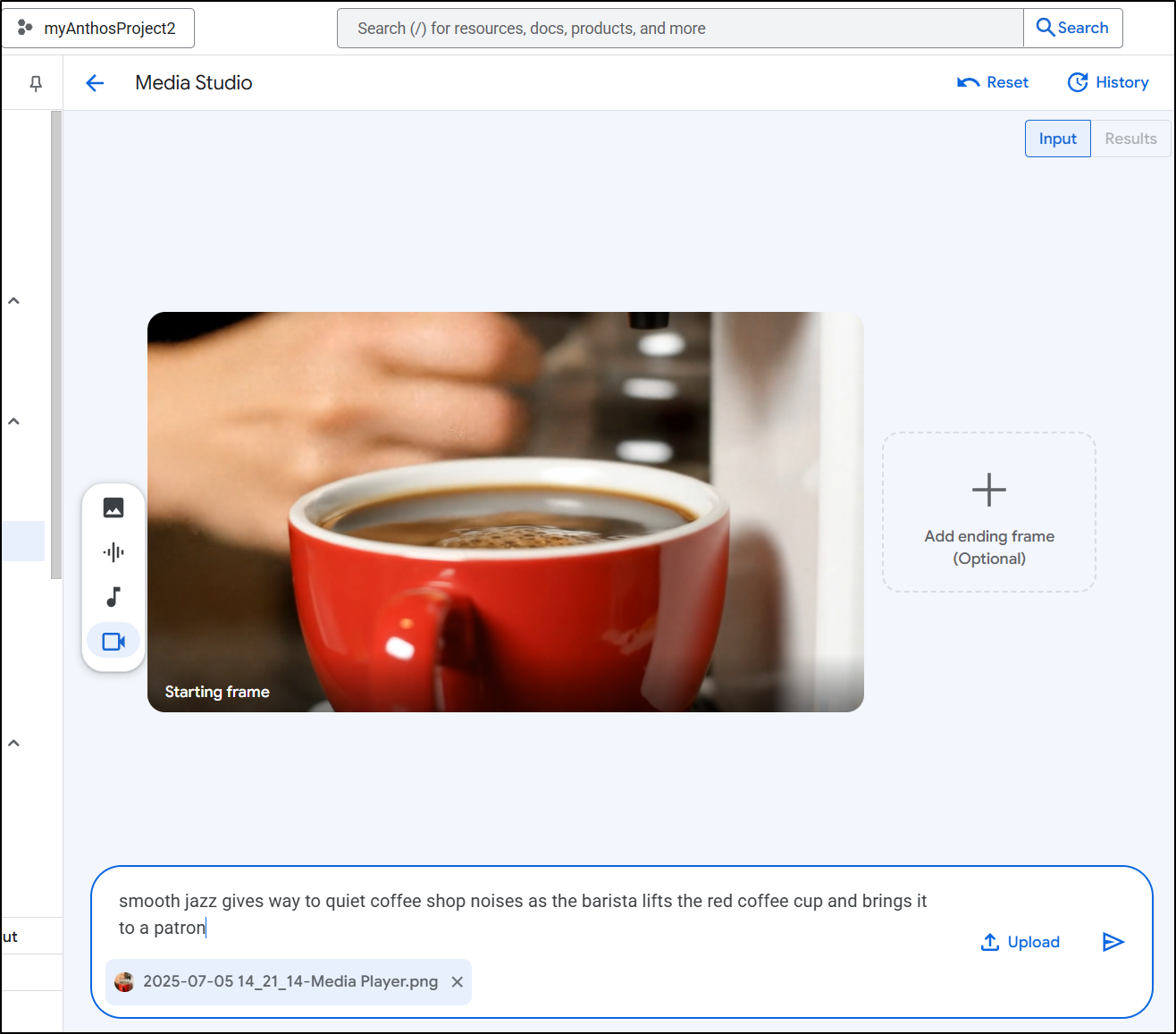Viewport: 1176px width, 1034px height.
Task: Collapse the top sidebar section chevron
Action: [x=14, y=301]
